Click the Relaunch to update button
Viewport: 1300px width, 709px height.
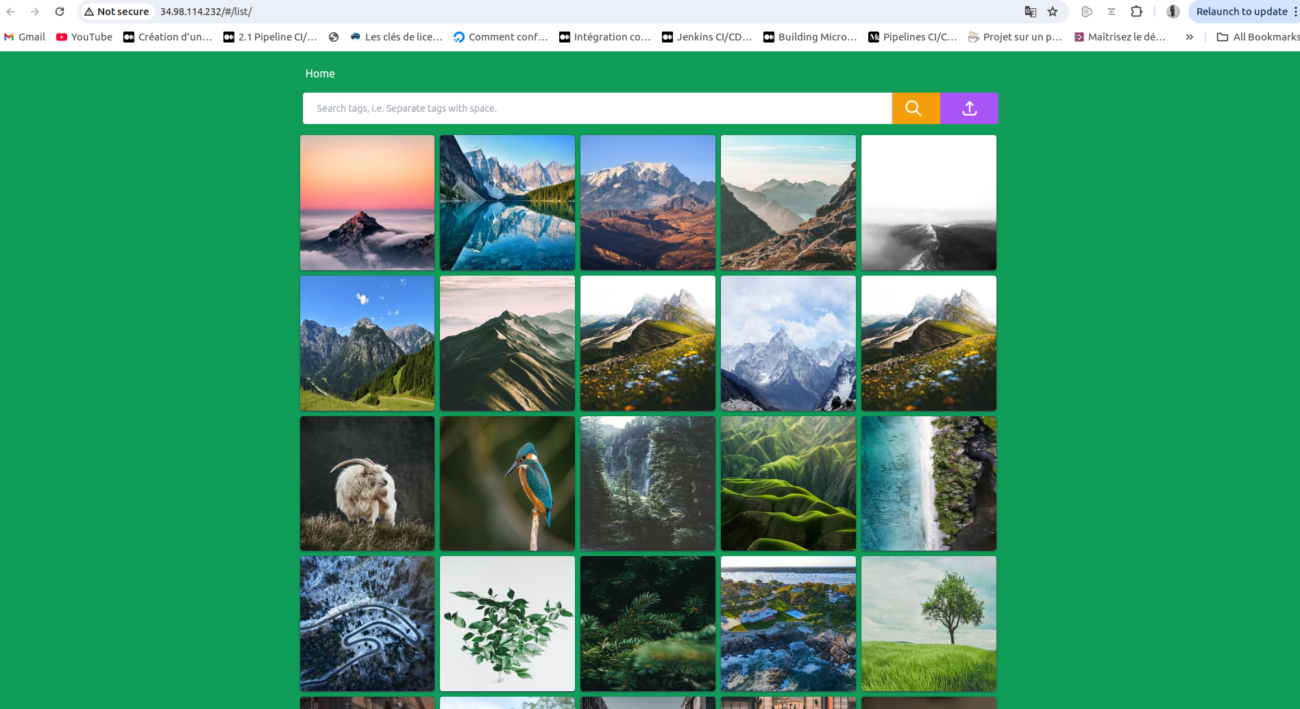(1242, 12)
